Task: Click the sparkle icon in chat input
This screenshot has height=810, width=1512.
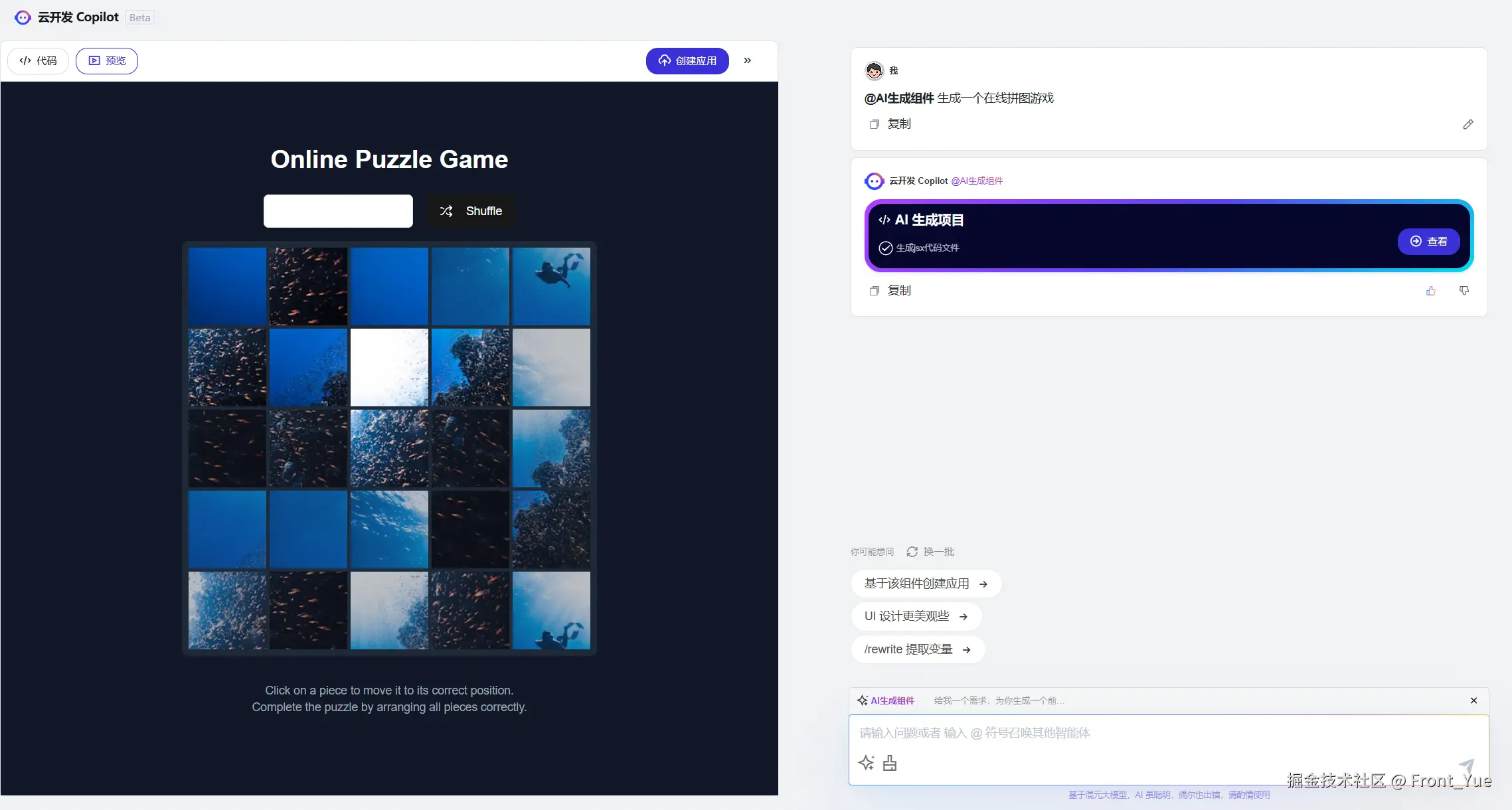Action: [x=866, y=763]
